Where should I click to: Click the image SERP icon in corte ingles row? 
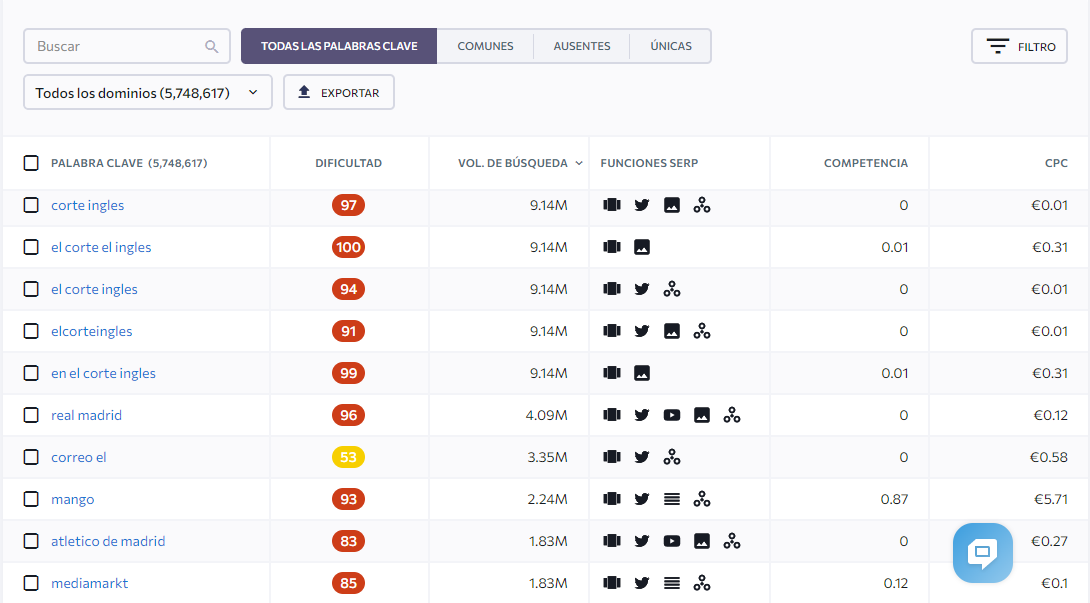pyautogui.click(x=672, y=205)
